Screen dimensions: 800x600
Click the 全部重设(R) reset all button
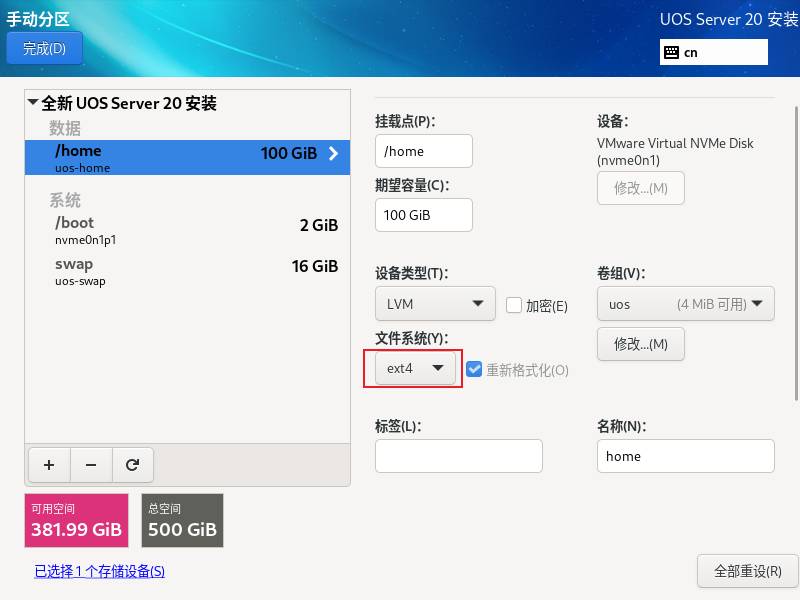pyautogui.click(x=747, y=571)
